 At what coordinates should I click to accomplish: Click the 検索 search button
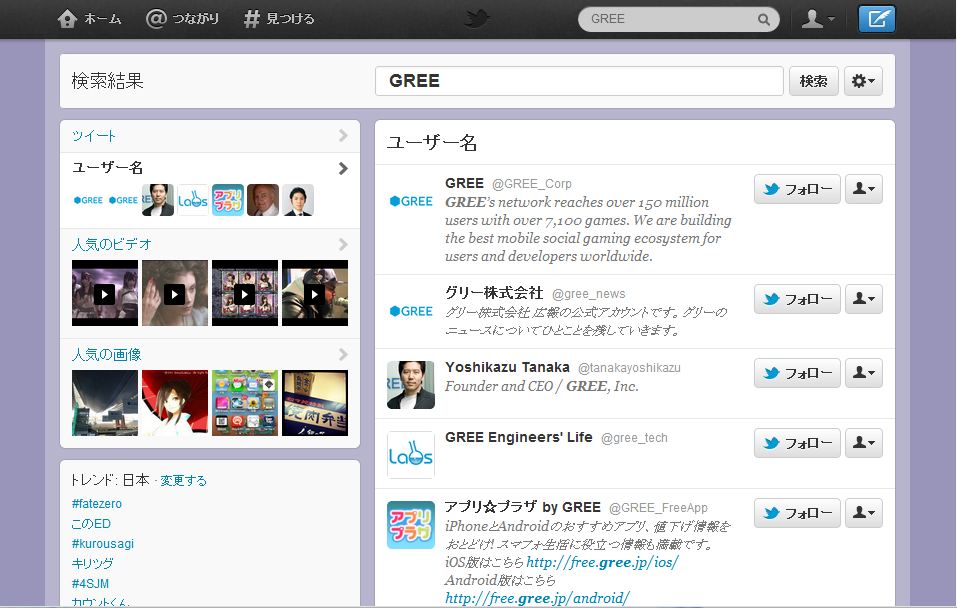pos(814,81)
